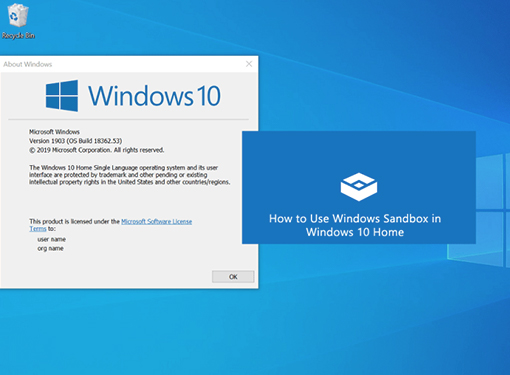The image size is (510, 375).
Task: Click the OK button in About Windows
Action: click(233, 276)
